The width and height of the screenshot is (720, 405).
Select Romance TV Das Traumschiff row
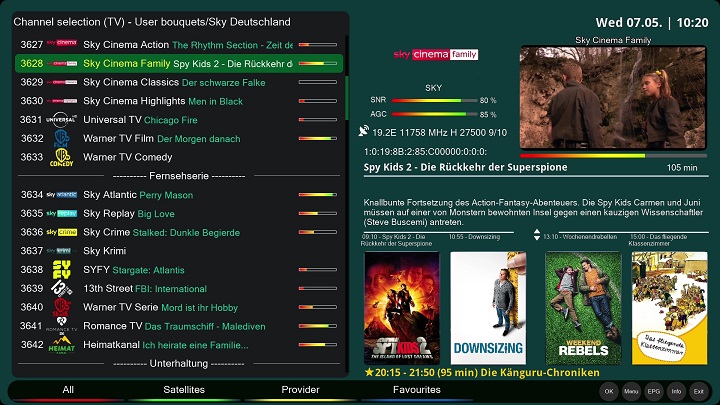tap(179, 326)
